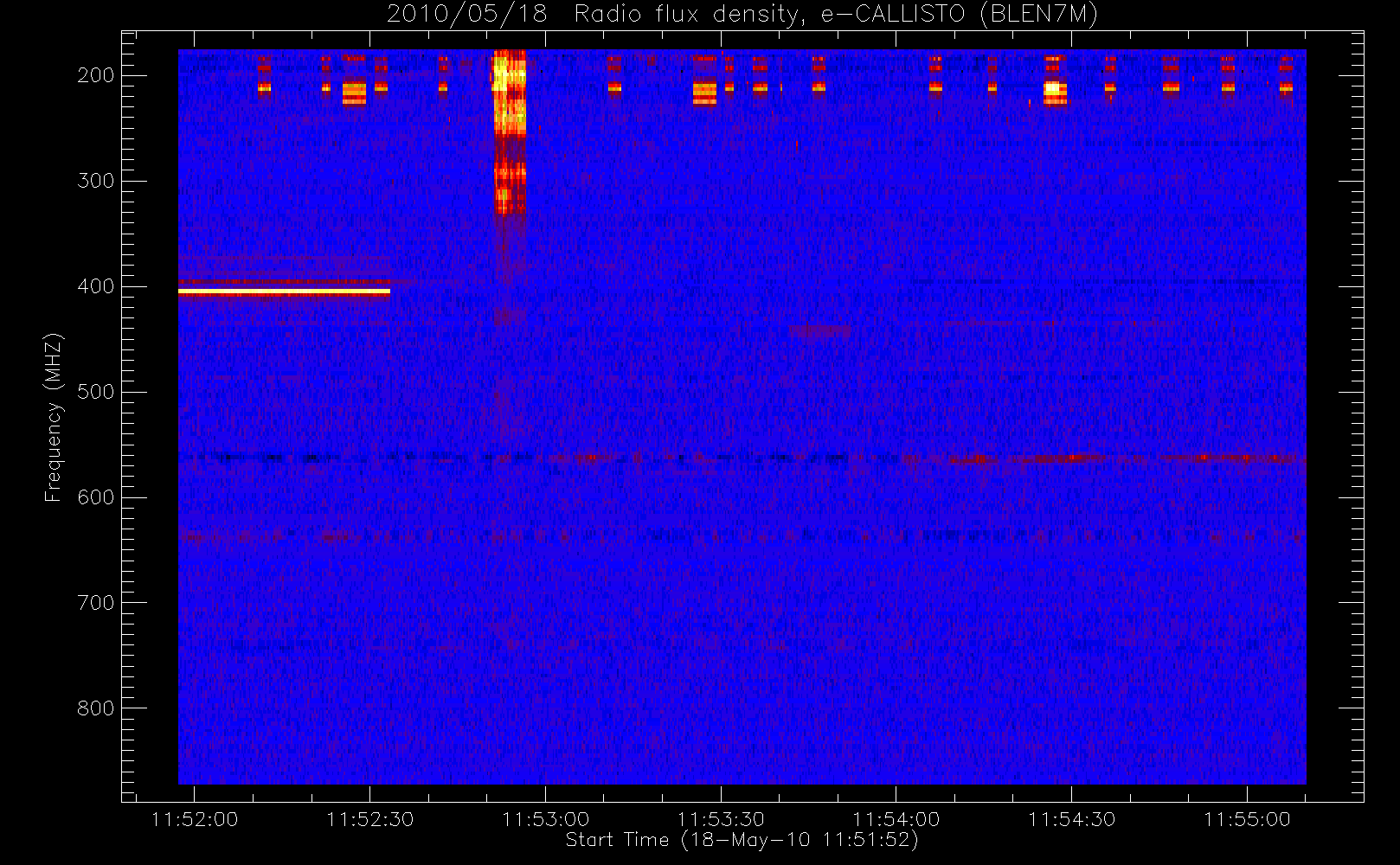Click the plot title '2010/05/18 Radio flux density'

tap(595, 15)
